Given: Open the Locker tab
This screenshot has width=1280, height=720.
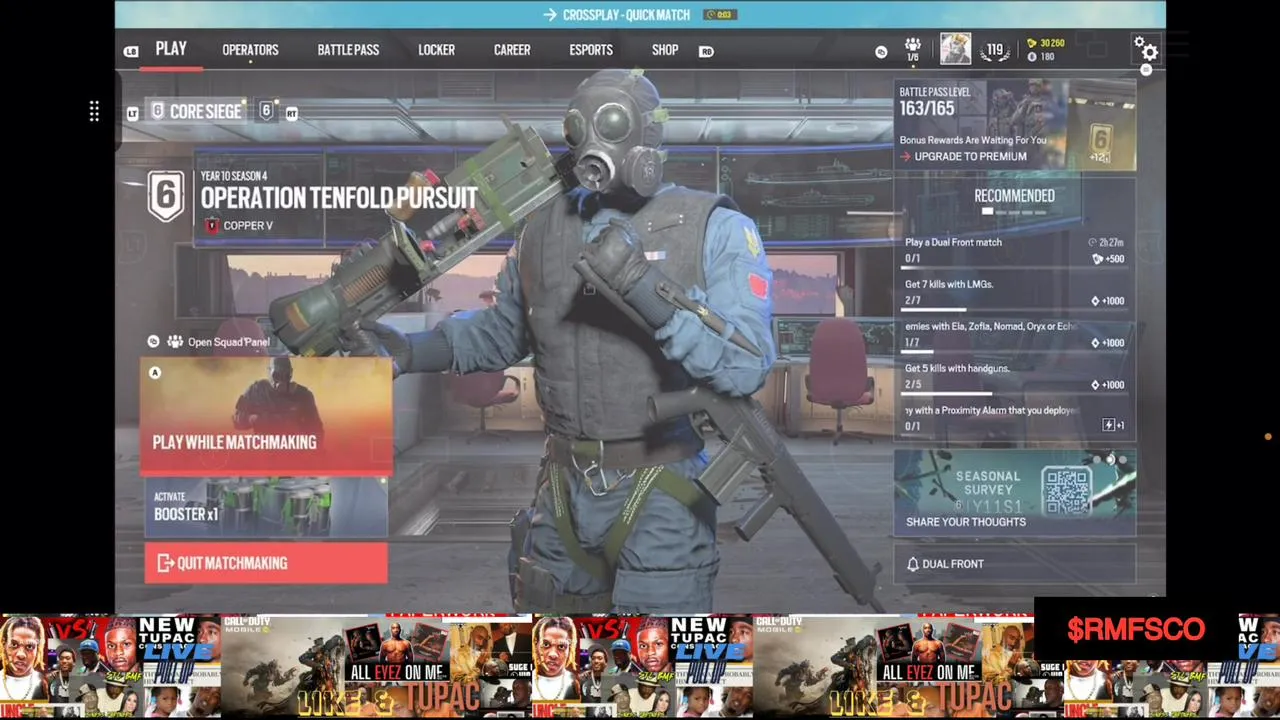Looking at the screenshot, I should coord(436,50).
